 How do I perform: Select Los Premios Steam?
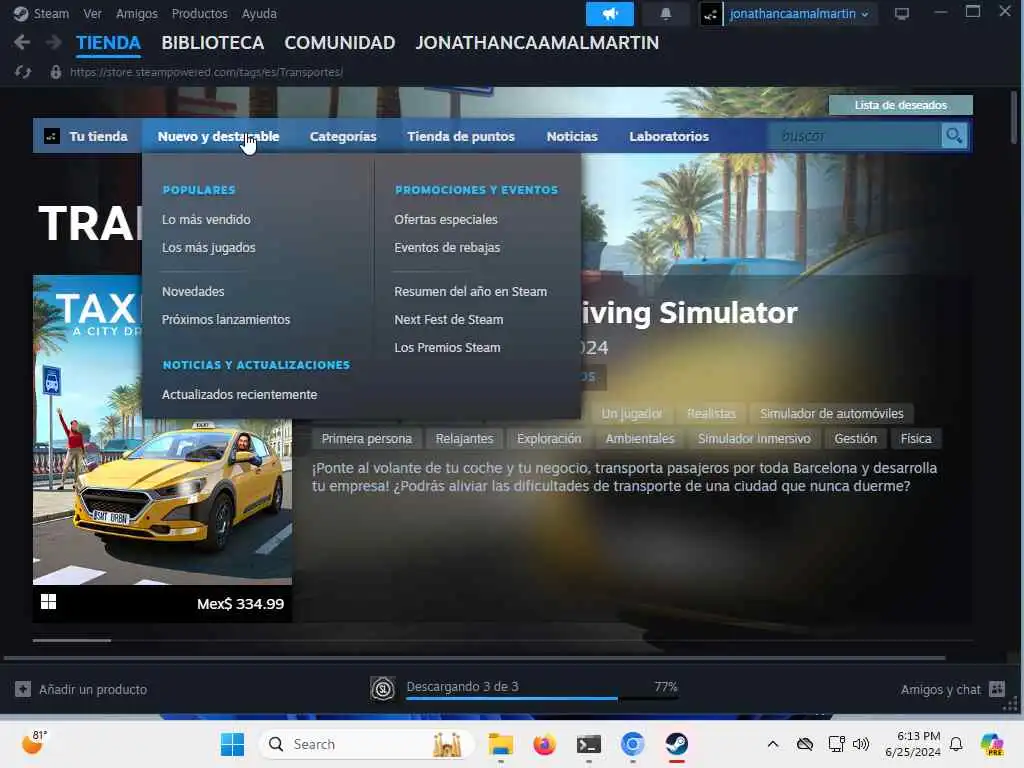(x=447, y=347)
